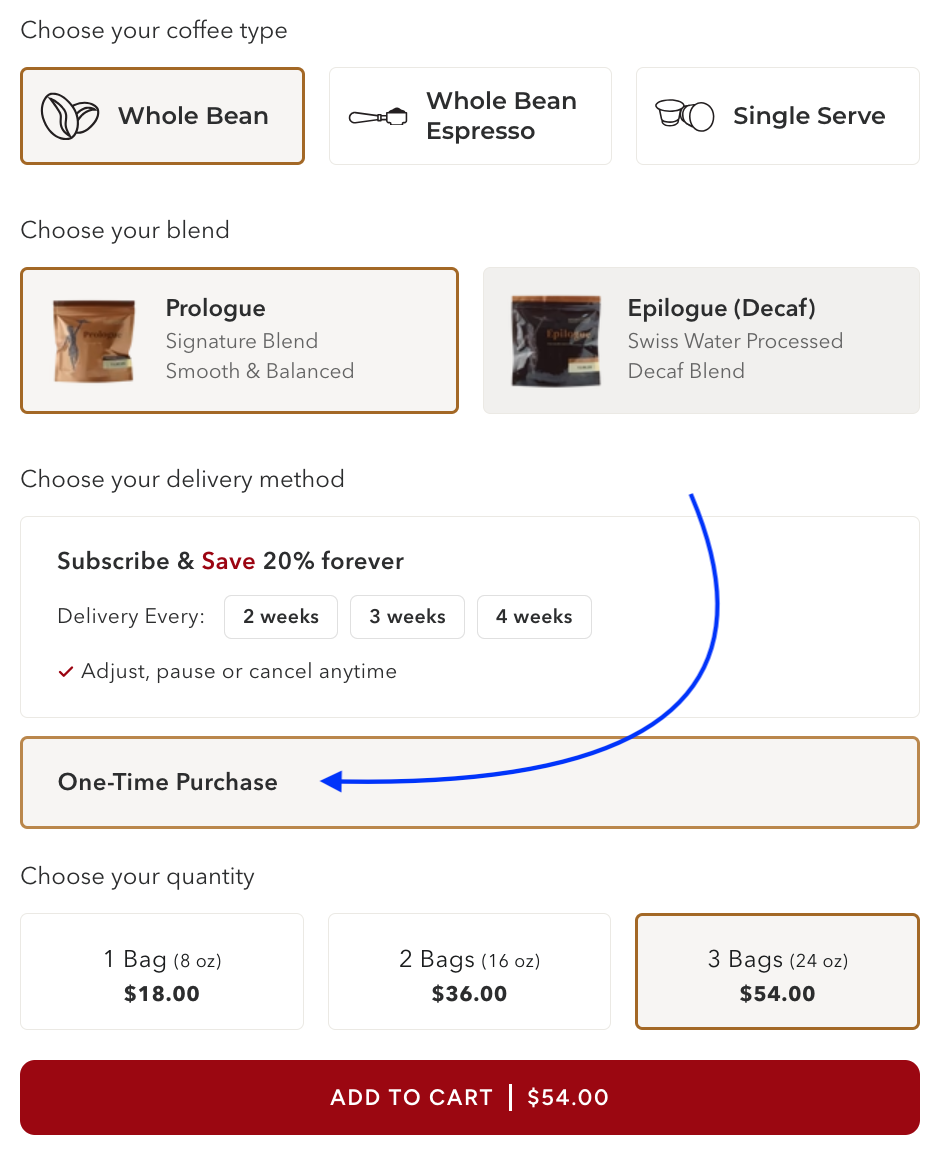Choose Whole Bean Espresso option
The height and width of the screenshot is (1162, 942).
coord(500,116)
